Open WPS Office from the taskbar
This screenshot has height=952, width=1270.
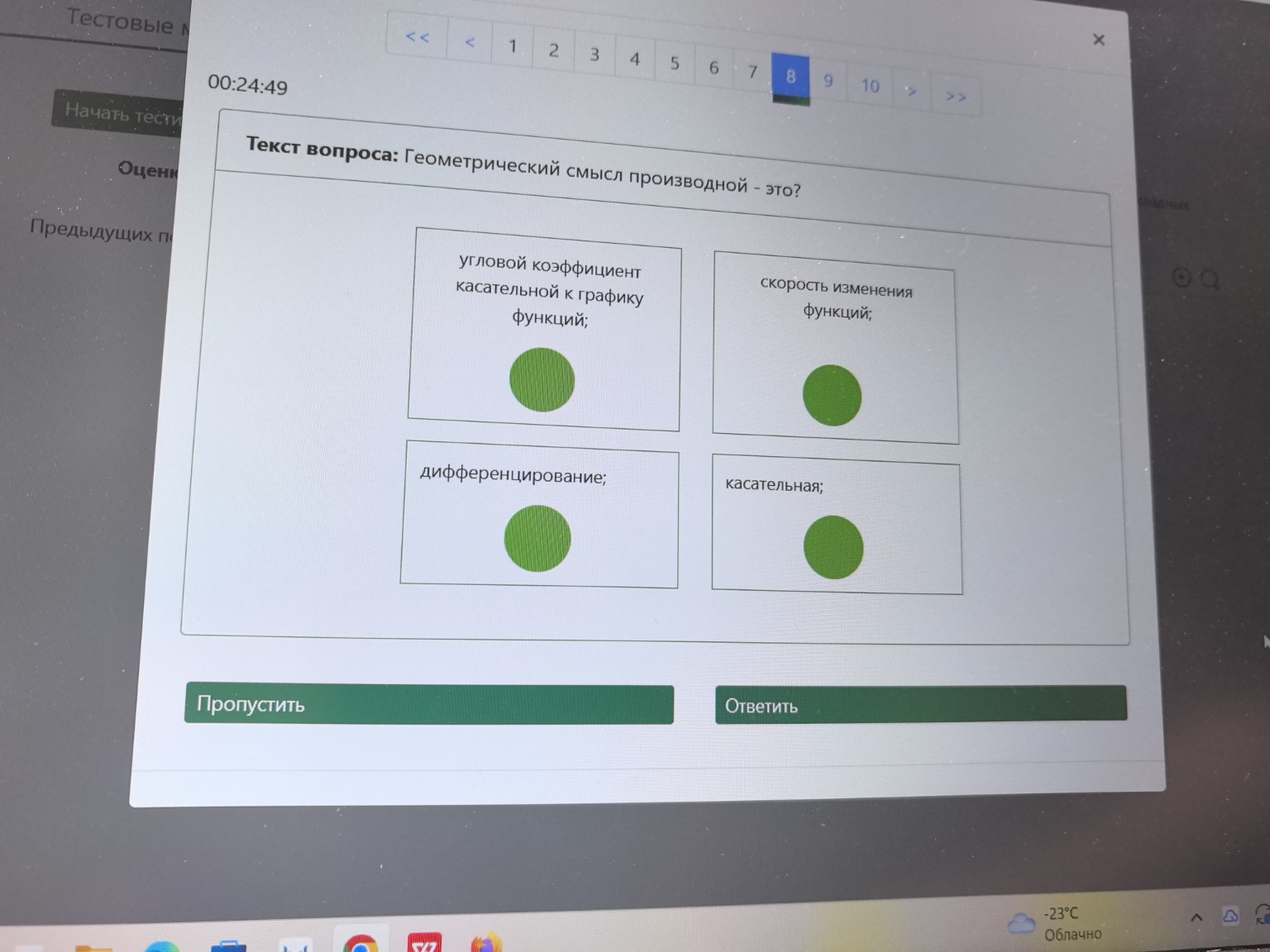424,943
